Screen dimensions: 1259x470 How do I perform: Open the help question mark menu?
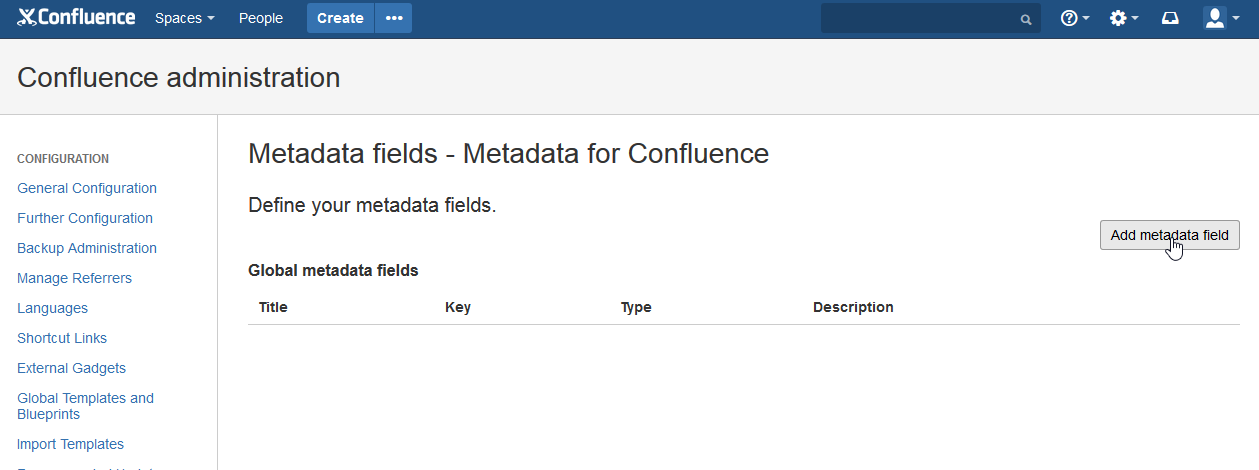(x=1074, y=18)
